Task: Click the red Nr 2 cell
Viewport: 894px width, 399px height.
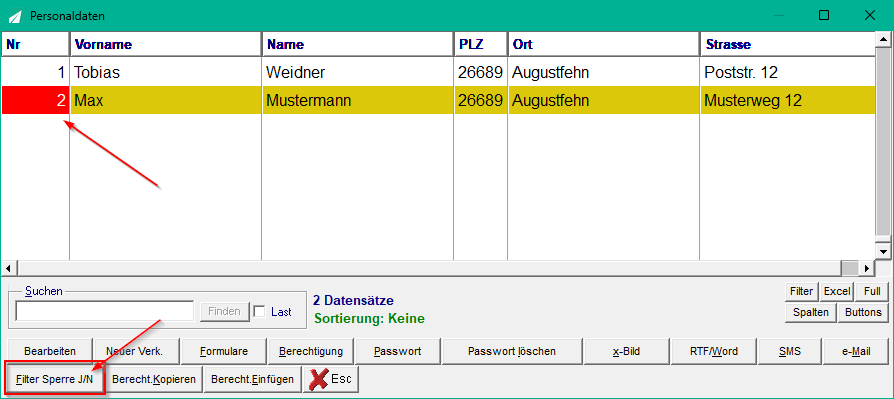Action: point(35,100)
